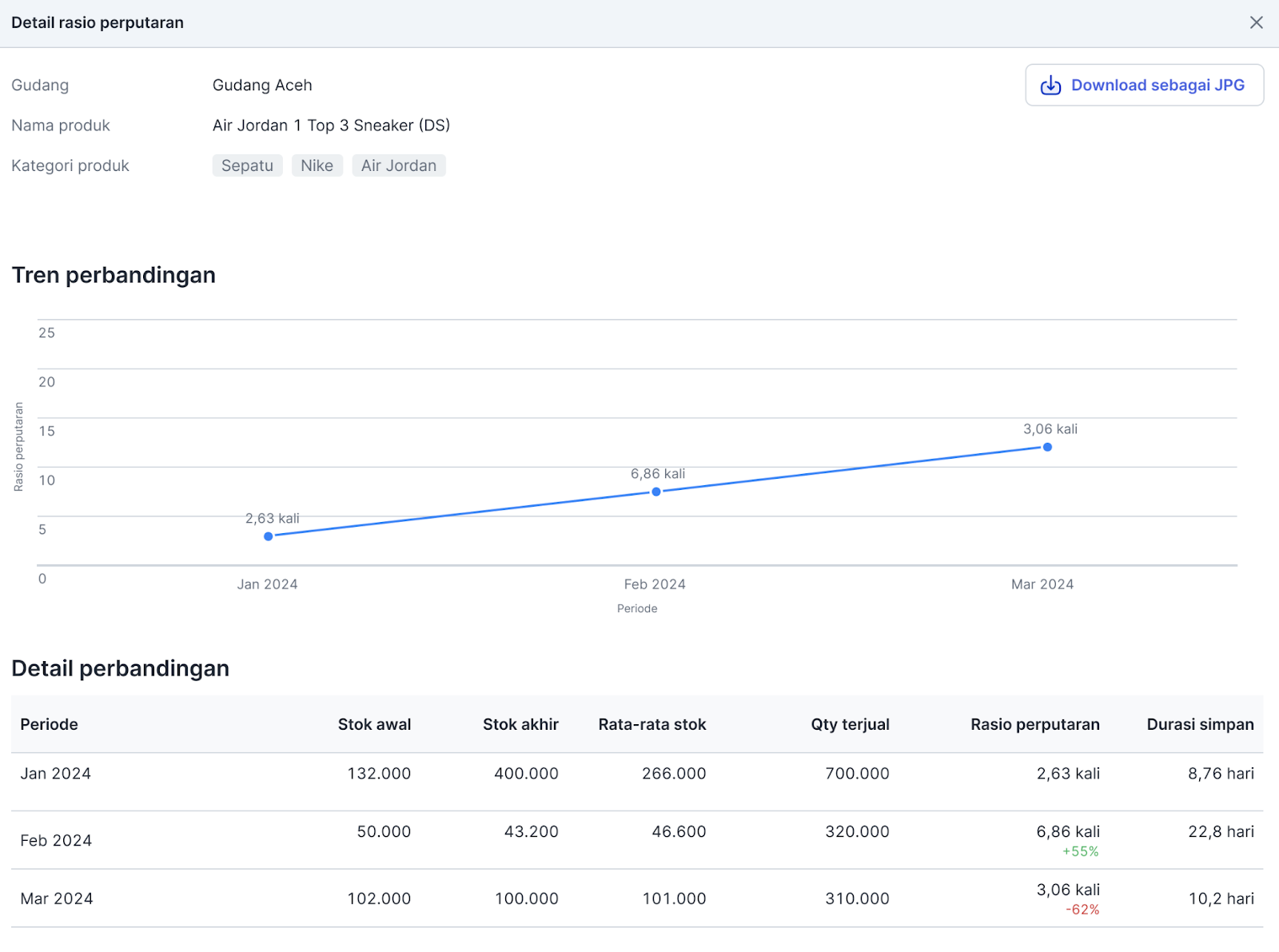Sort by Rata-rata stok column header
The width and height of the screenshot is (1279, 952).
coord(651,724)
